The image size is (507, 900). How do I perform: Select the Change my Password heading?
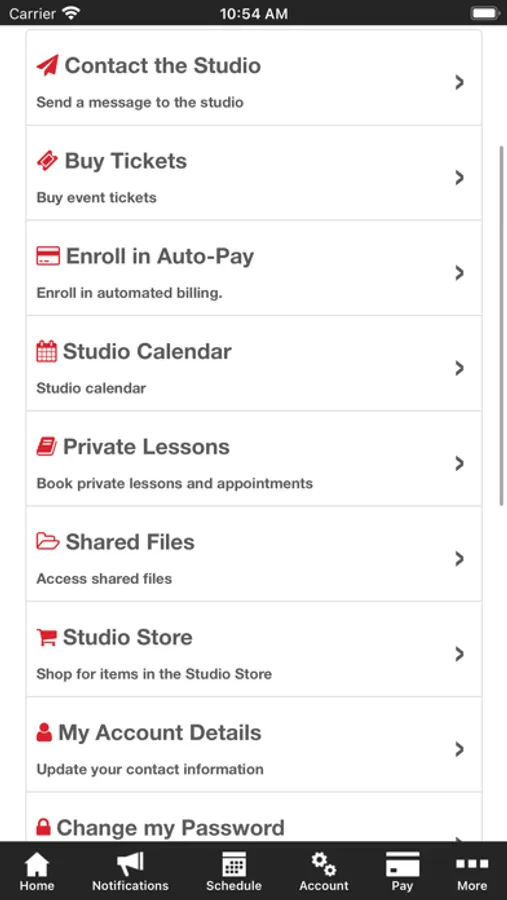tap(171, 828)
